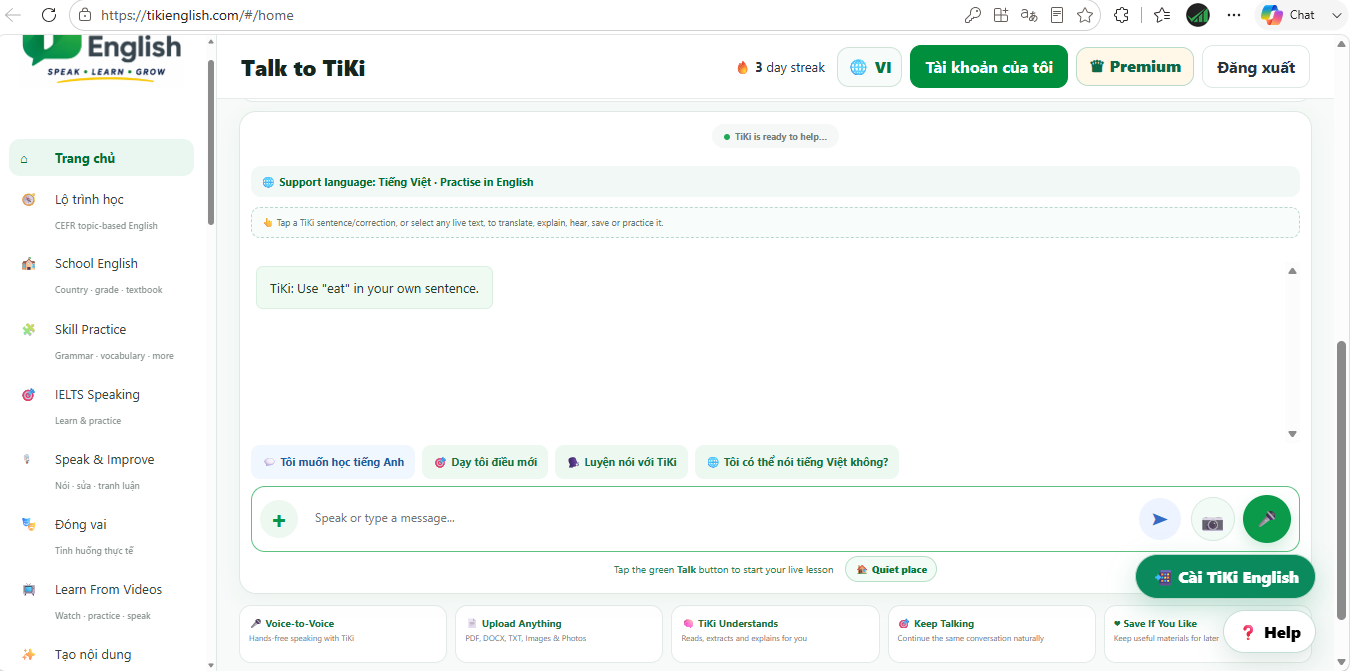Click the TiKi English logo
Screen dimensions: 1350x671
[104, 57]
